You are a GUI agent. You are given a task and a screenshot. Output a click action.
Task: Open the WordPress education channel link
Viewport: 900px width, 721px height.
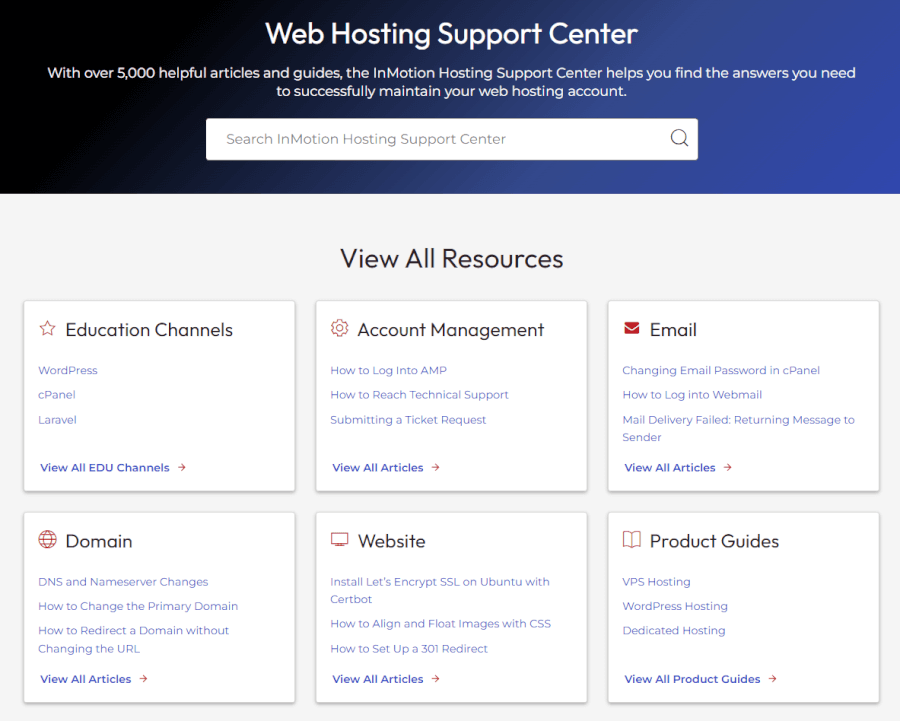point(68,370)
